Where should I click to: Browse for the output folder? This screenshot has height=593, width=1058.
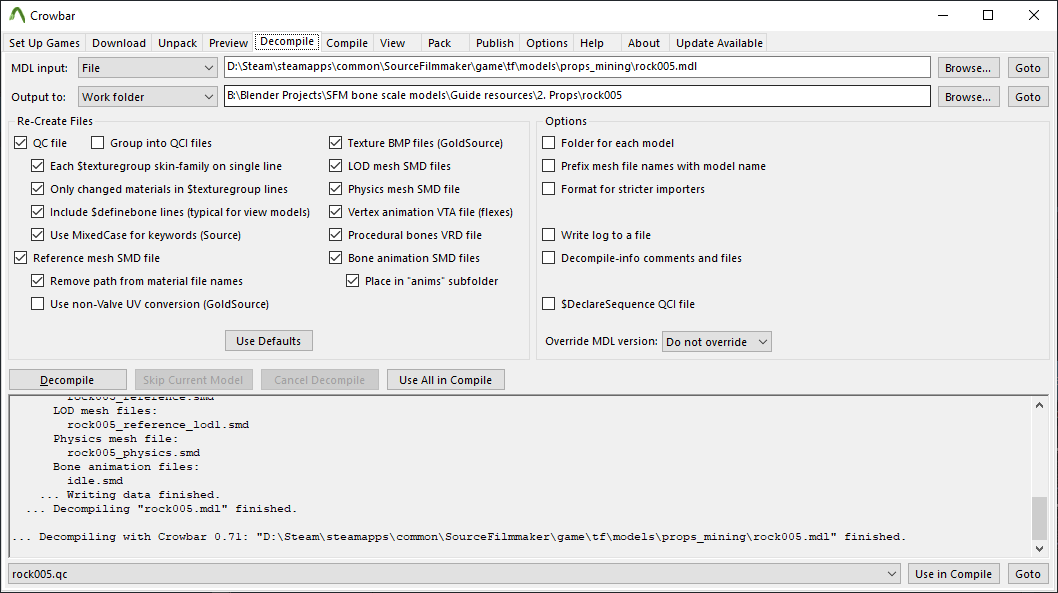click(x=968, y=96)
